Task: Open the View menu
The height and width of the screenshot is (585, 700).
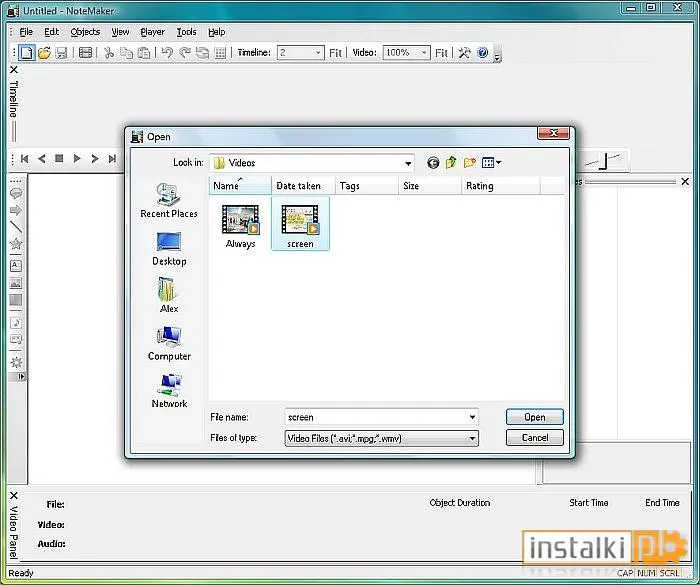Action: coord(120,32)
